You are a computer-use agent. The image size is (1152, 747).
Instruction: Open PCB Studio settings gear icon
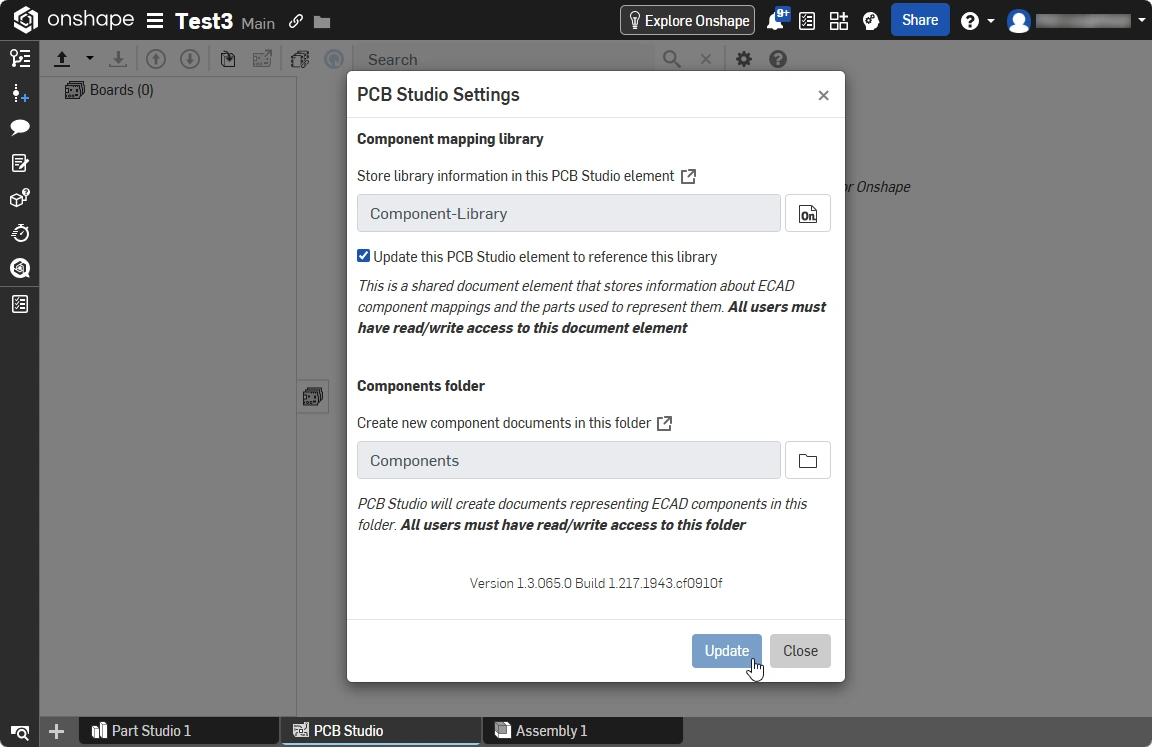pos(744,59)
